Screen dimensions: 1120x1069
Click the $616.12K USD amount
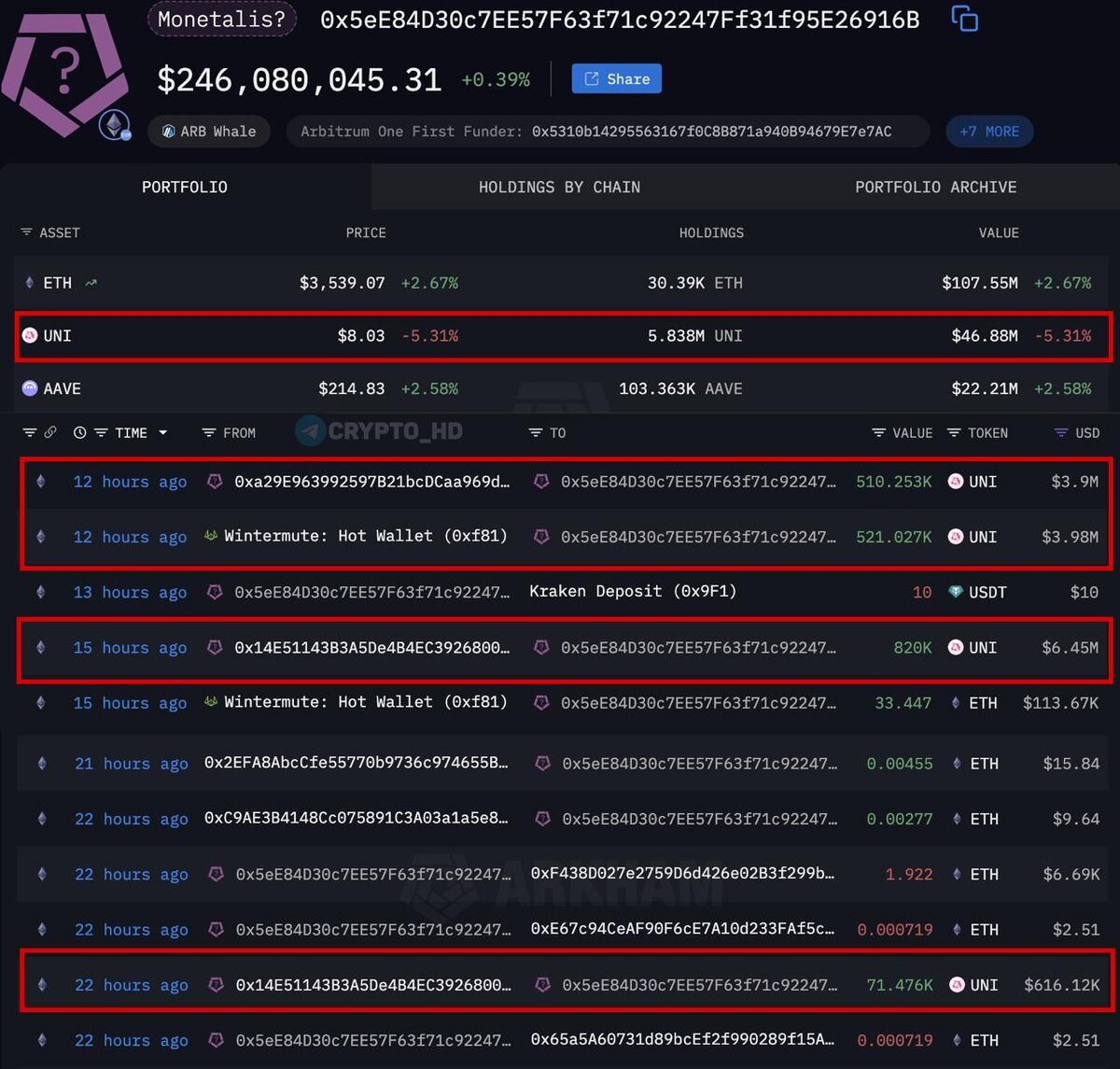click(1062, 985)
